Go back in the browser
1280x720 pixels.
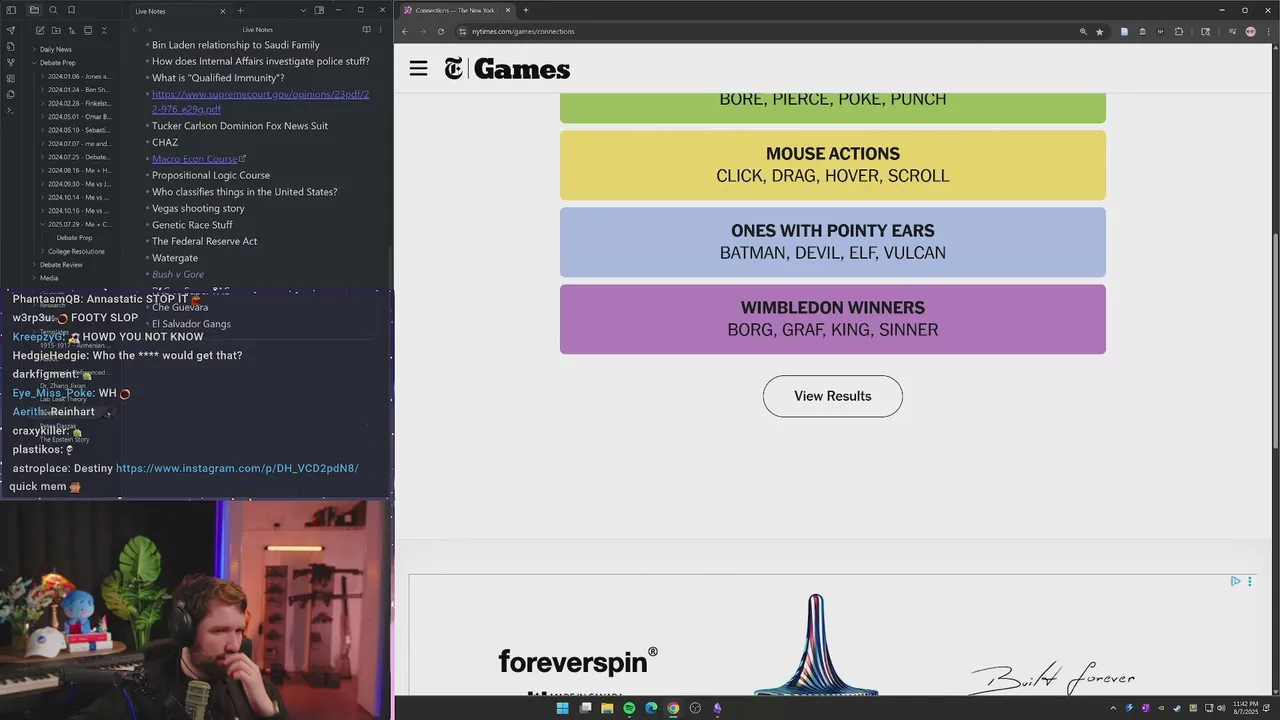pyautogui.click(x=405, y=31)
